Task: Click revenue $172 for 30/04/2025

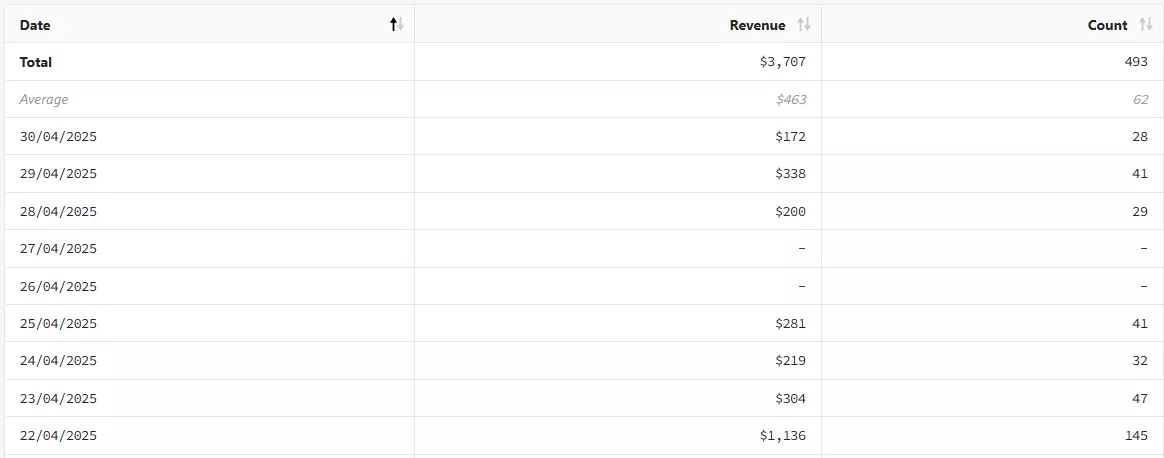Action: point(791,137)
